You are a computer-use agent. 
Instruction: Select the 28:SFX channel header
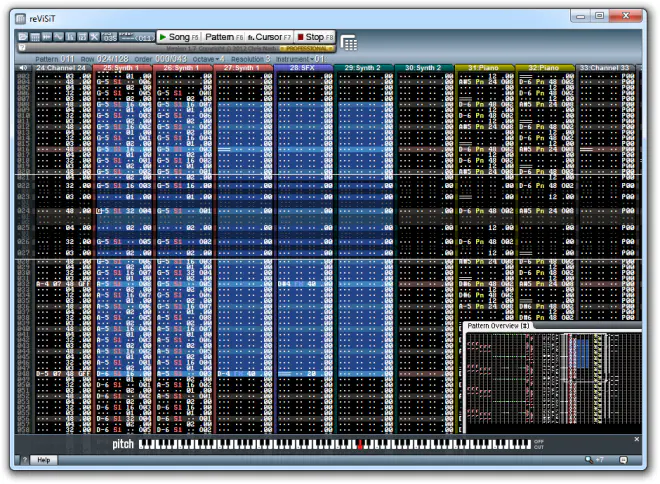(x=303, y=68)
